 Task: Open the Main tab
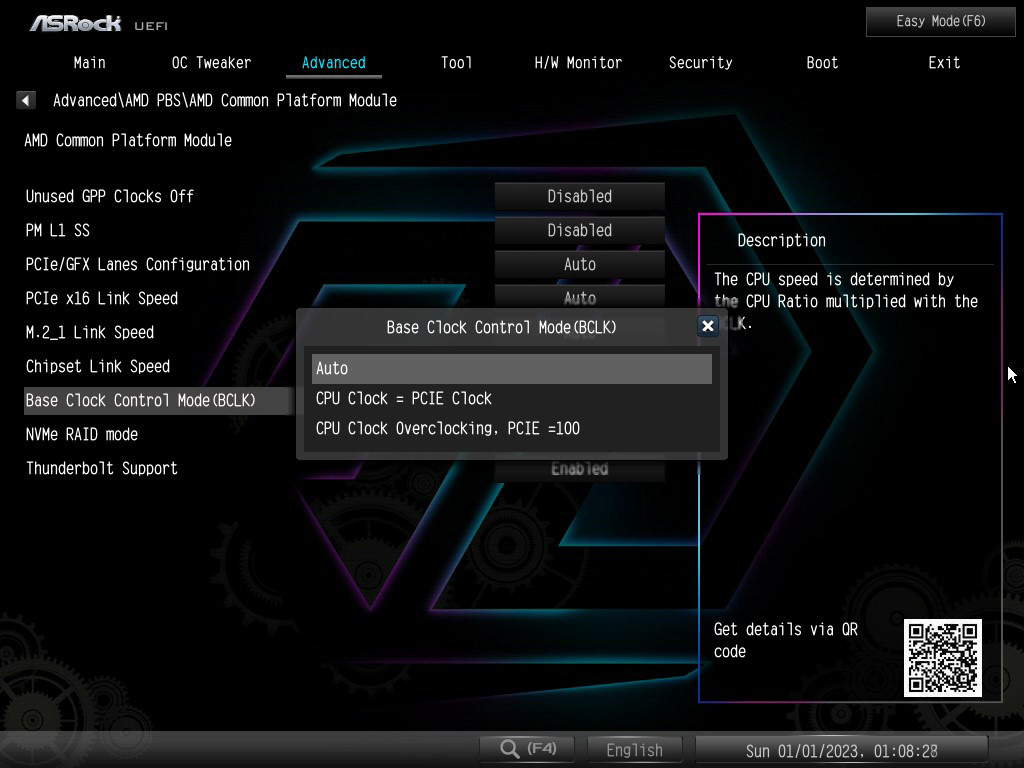(x=89, y=63)
